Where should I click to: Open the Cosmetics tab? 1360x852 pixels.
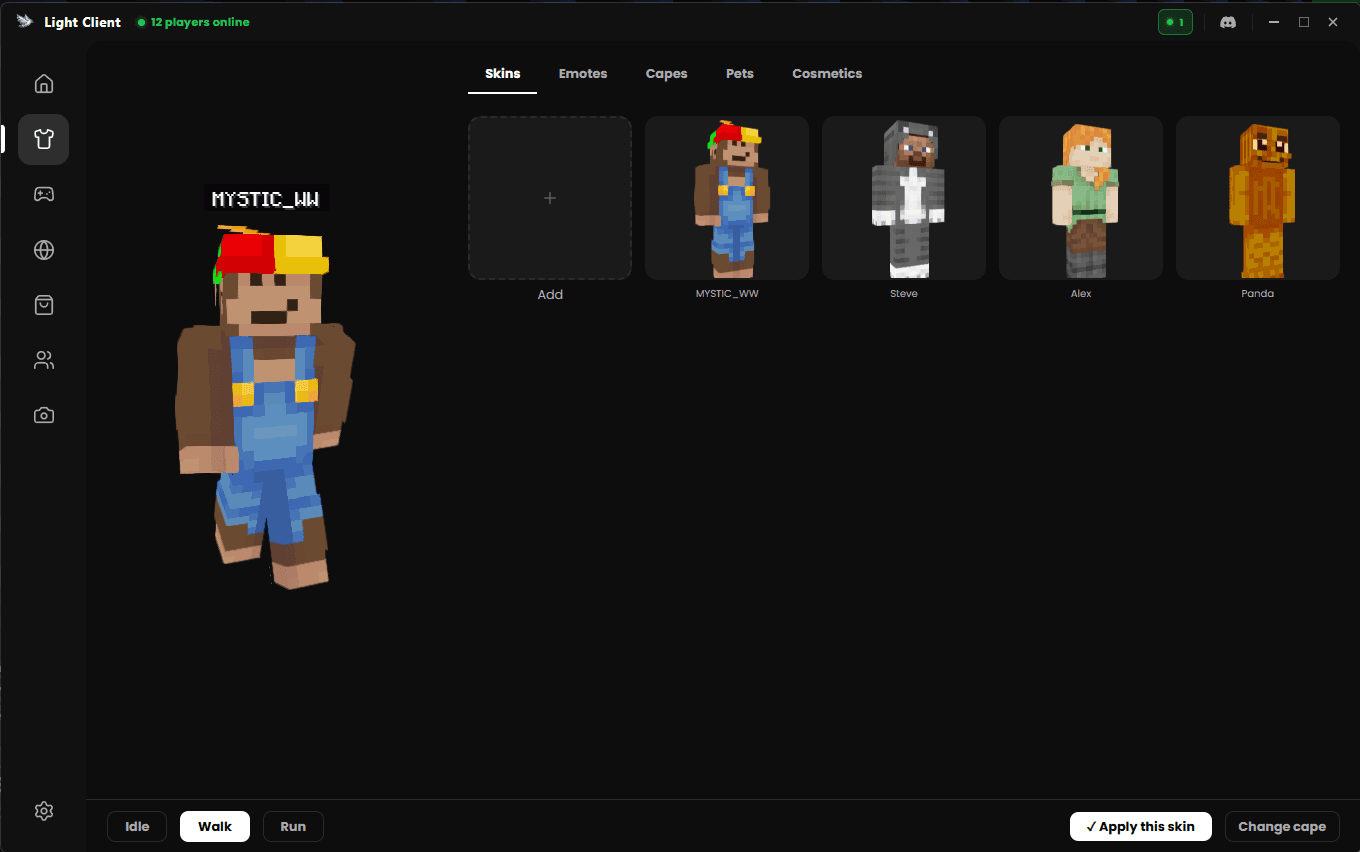pos(827,74)
